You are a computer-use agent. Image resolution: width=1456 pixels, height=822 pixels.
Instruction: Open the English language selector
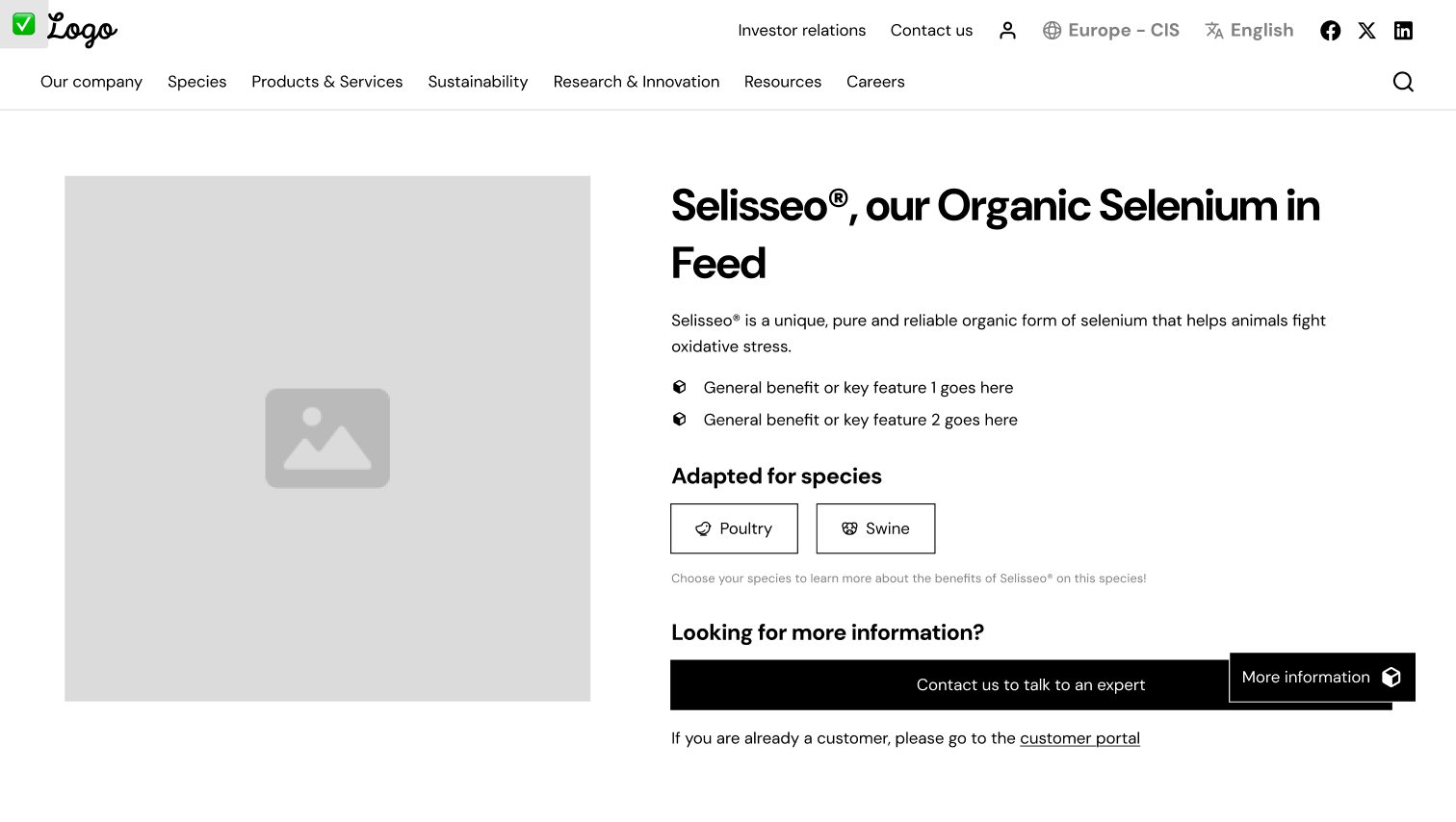click(1249, 31)
